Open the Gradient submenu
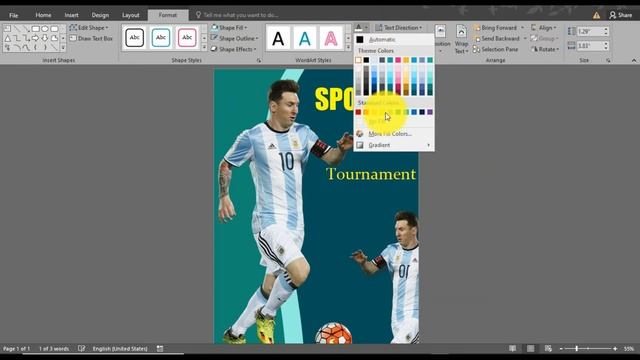The image size is (640, 360). pos(393,145)
